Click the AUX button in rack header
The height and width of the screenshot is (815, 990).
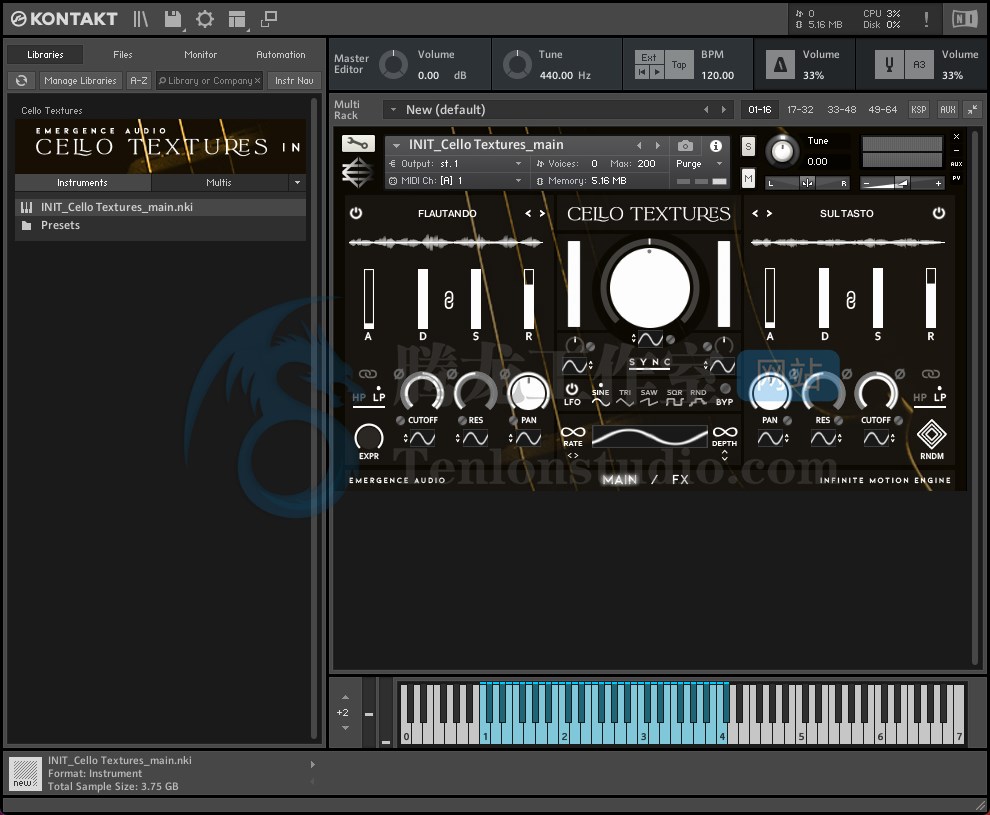(948, 110)
